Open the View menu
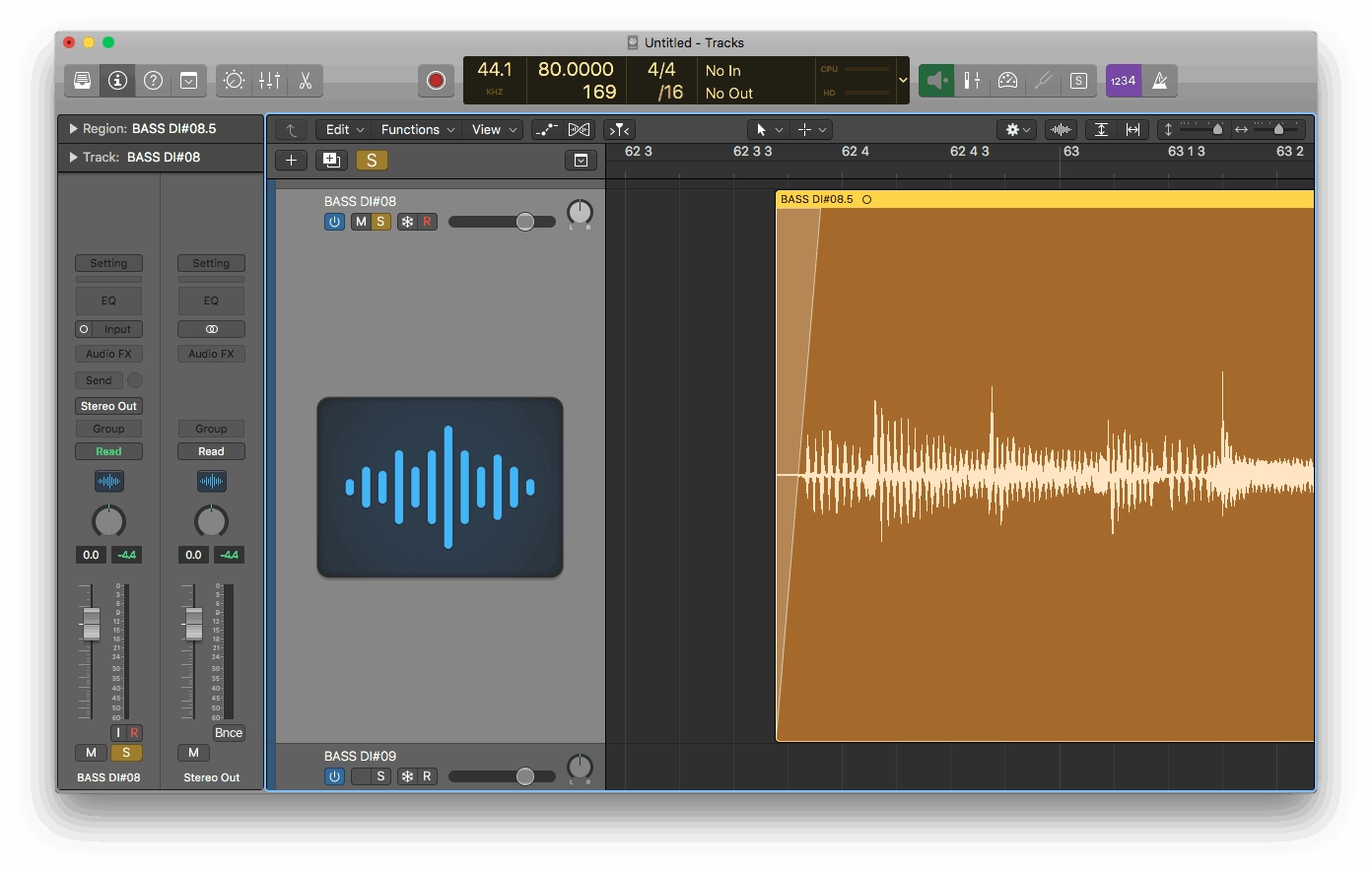 (494, 130)
